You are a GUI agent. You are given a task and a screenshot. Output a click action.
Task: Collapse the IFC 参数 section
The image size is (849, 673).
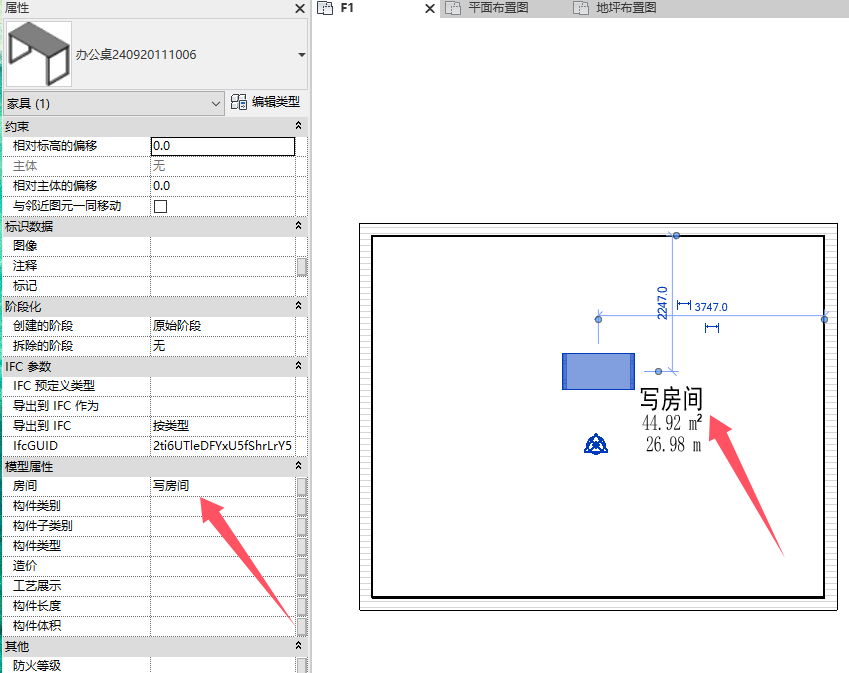click(x=298, y=366)
